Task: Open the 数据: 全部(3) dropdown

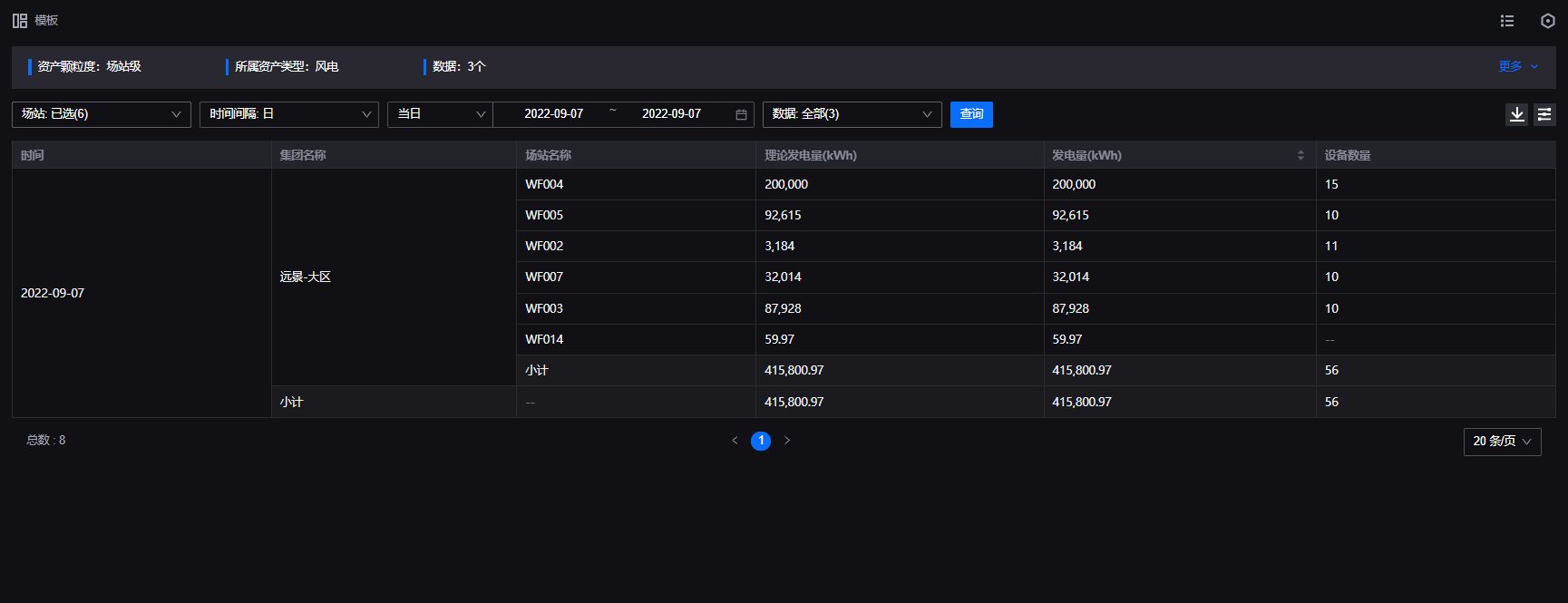Action: (x=852, y=114)
